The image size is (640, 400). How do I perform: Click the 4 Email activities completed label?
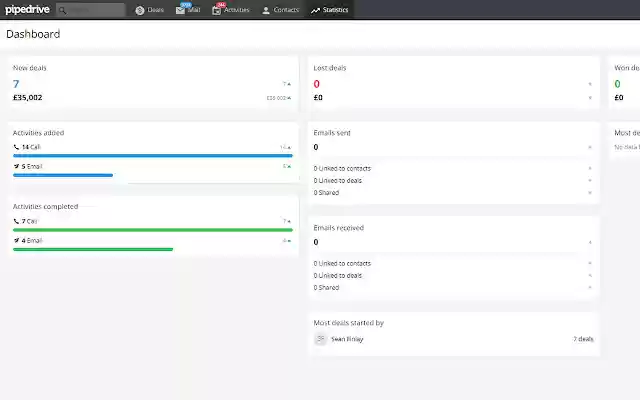[x=32, y=240]
